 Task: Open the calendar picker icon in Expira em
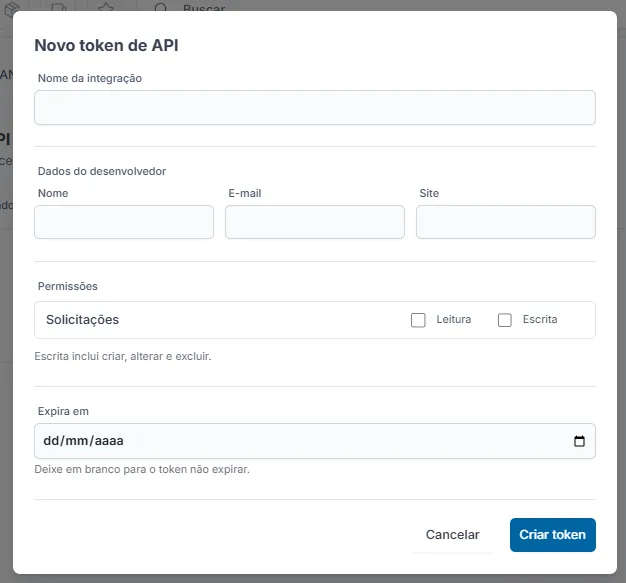point(579,441)
